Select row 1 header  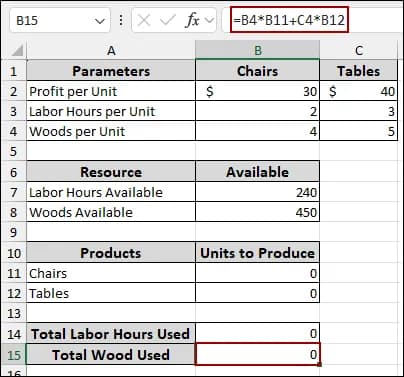(13, 71)
